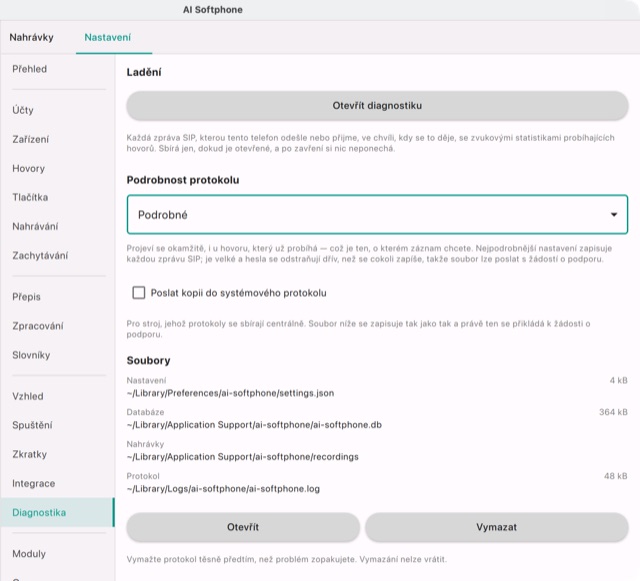Click the settings.json file path

pyautogui.click(x=231, y=393)
